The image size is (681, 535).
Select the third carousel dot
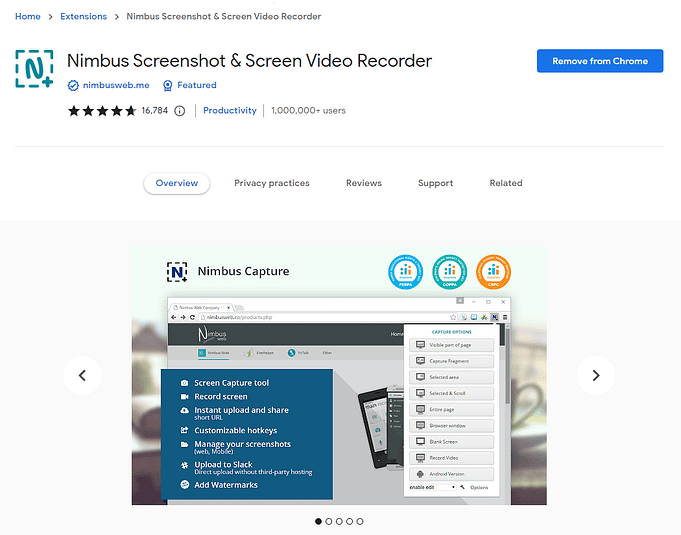click(339, 521)
